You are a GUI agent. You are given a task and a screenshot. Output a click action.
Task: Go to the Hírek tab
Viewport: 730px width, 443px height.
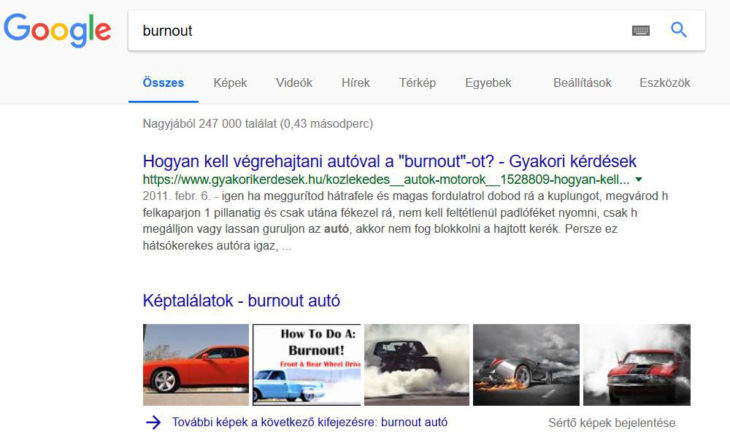[x=355, y=83]
